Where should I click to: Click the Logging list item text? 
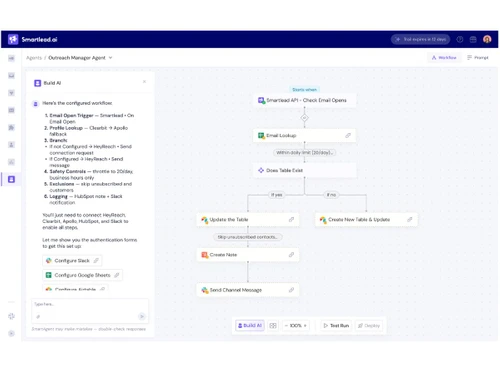[83, 199]
